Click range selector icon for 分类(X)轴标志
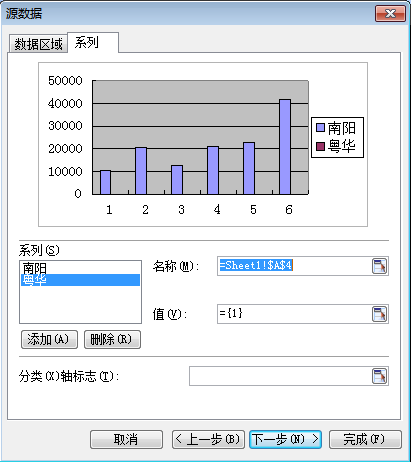 click(379, 376)
